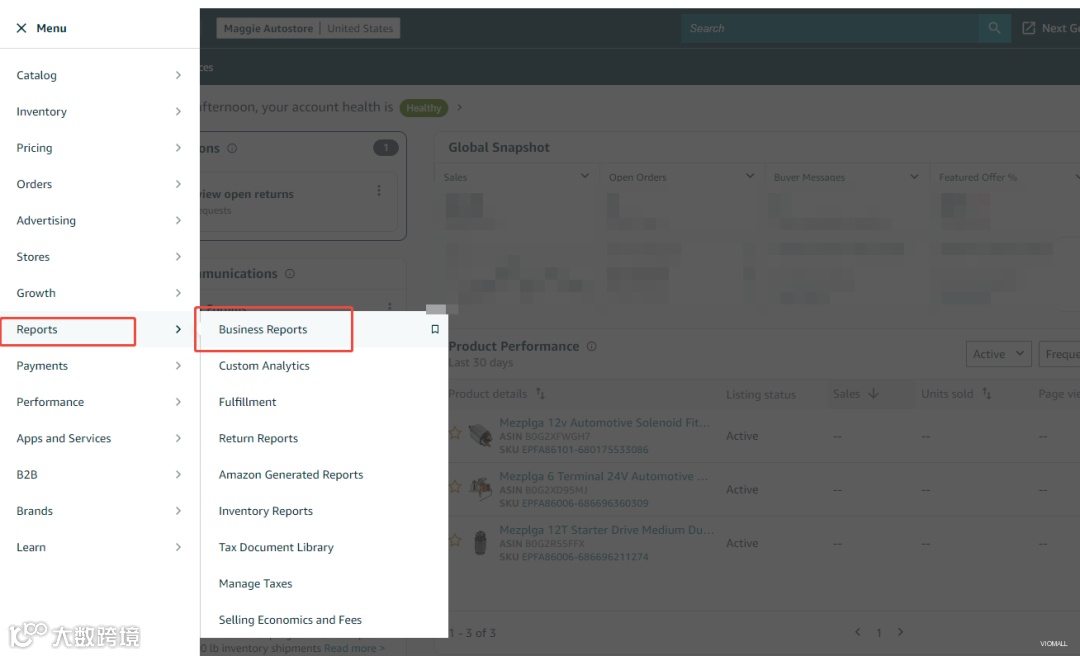The image size is (1080, 656).
Task: Expand the Brands submenu chevron
Action: 178,511
